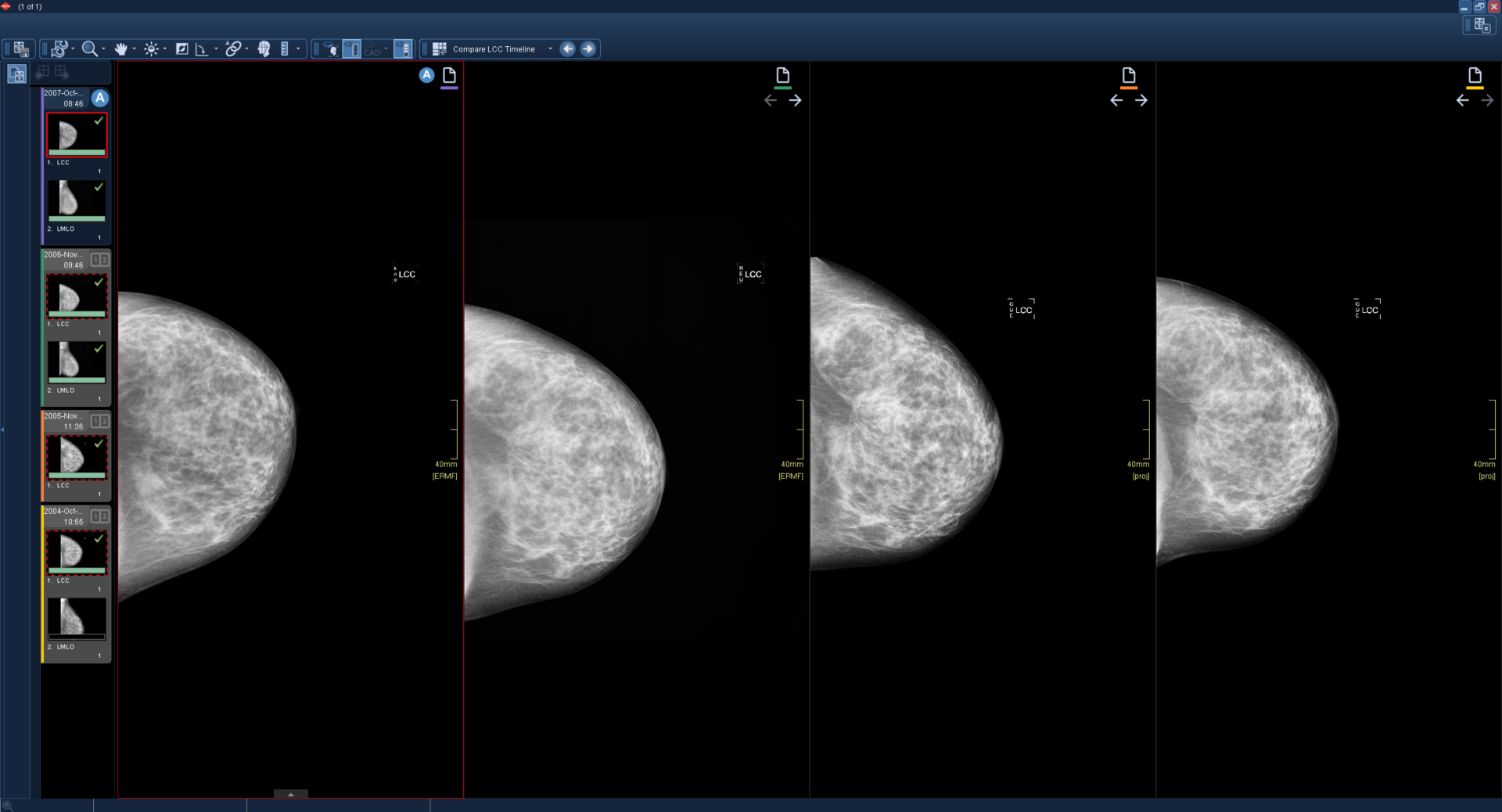Click the save study icon at toolbar start

pos(21,49)
